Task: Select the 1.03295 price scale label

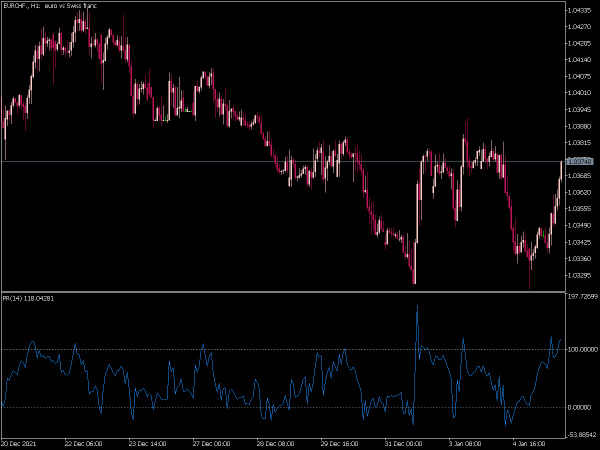Action: (x=580, y=275)
